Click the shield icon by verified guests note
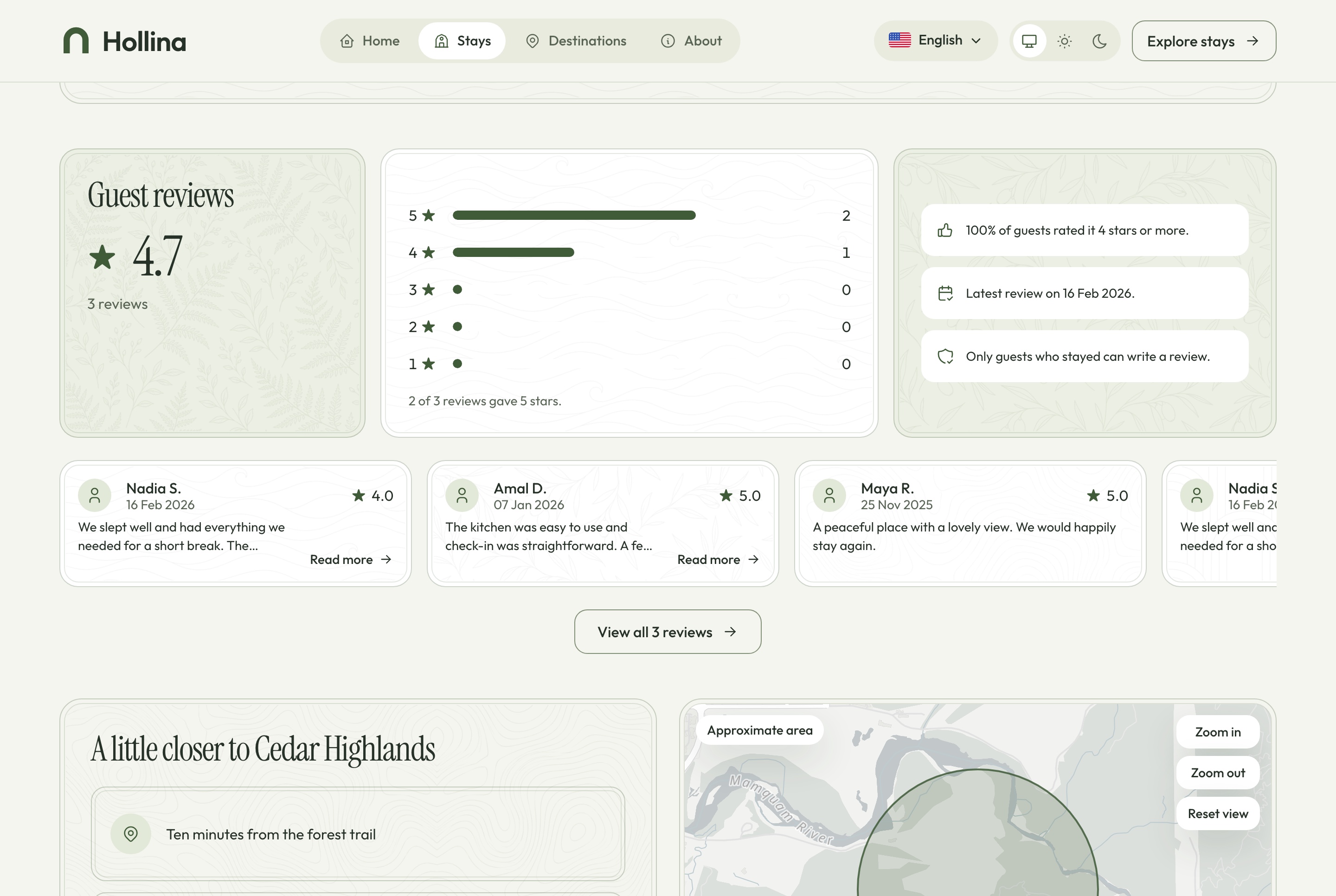This screenshot has width=1336, height=896. coord(945,357)
